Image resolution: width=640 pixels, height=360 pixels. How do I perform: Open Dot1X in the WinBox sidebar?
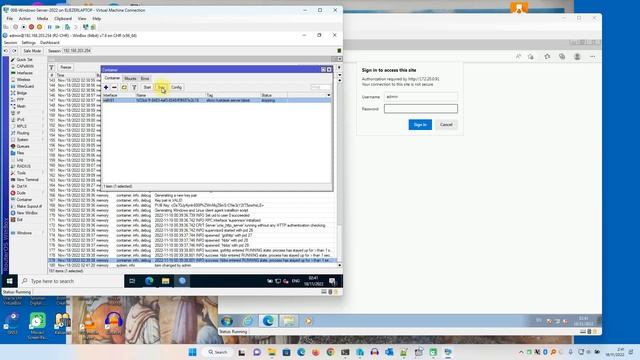coord(22,186)
